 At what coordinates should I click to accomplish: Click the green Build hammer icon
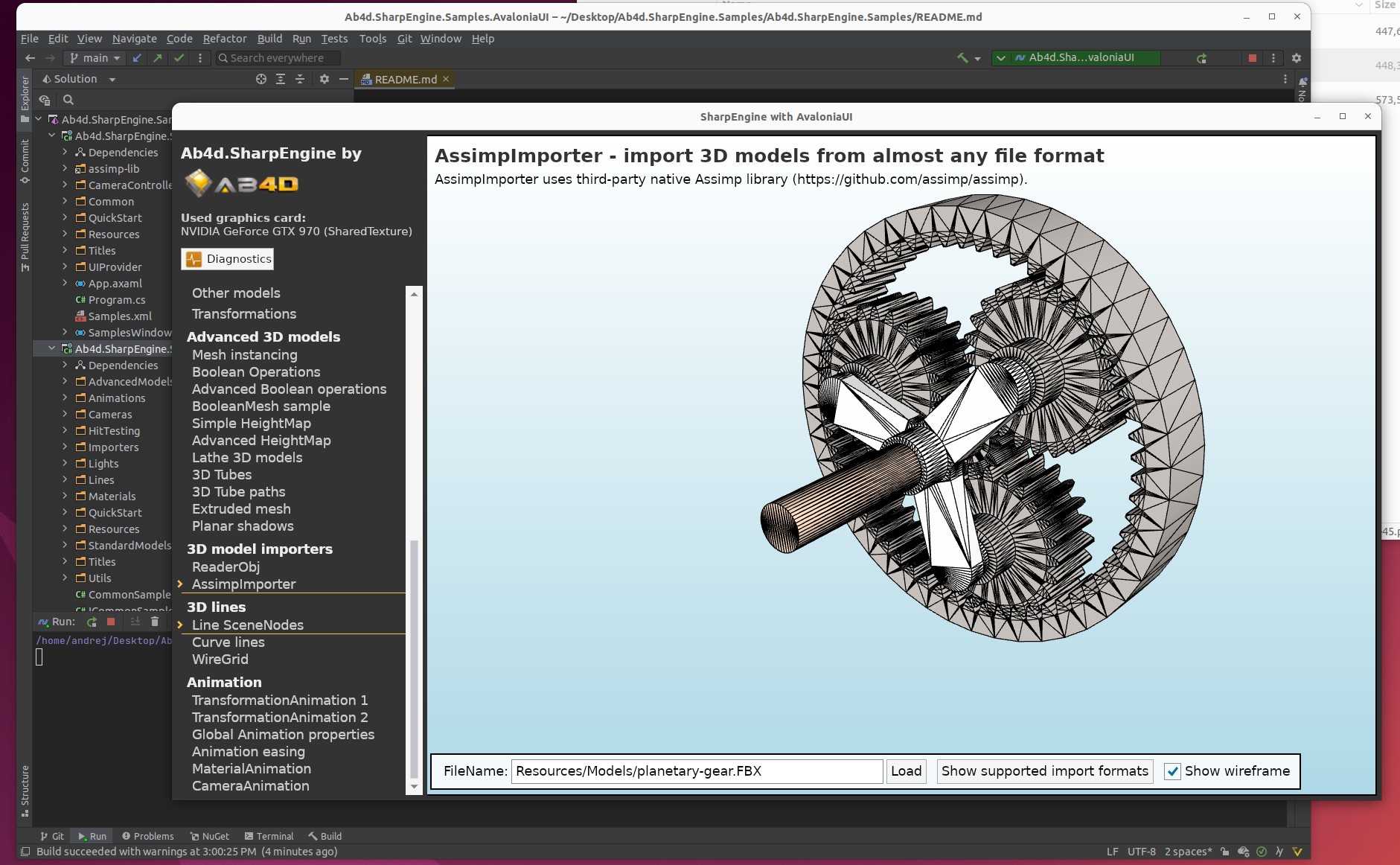coord(962,58)
